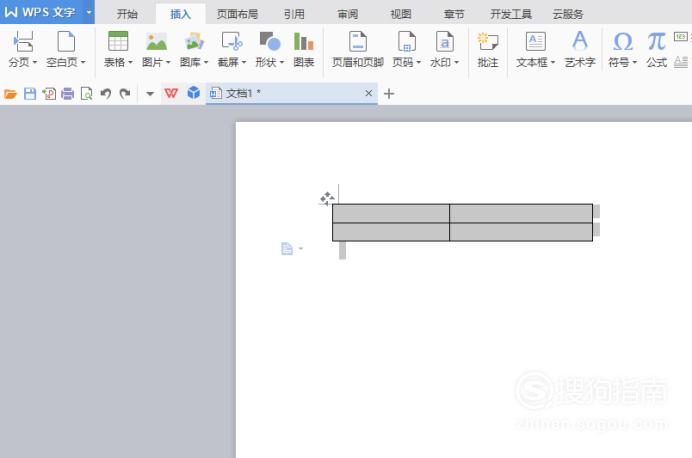Expand the 文本框 dropdown arrow
This screenshot has width=692, height=458.
click(x=553, y=62)
